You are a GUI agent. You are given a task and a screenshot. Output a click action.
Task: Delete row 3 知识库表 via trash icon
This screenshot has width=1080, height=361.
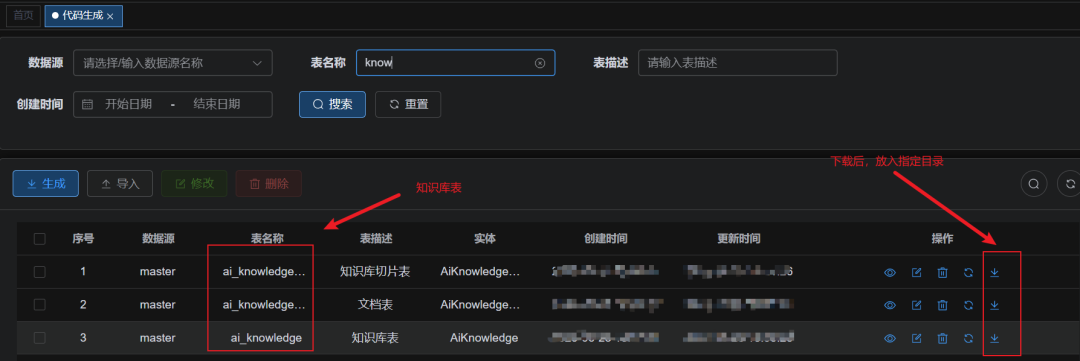942,338
